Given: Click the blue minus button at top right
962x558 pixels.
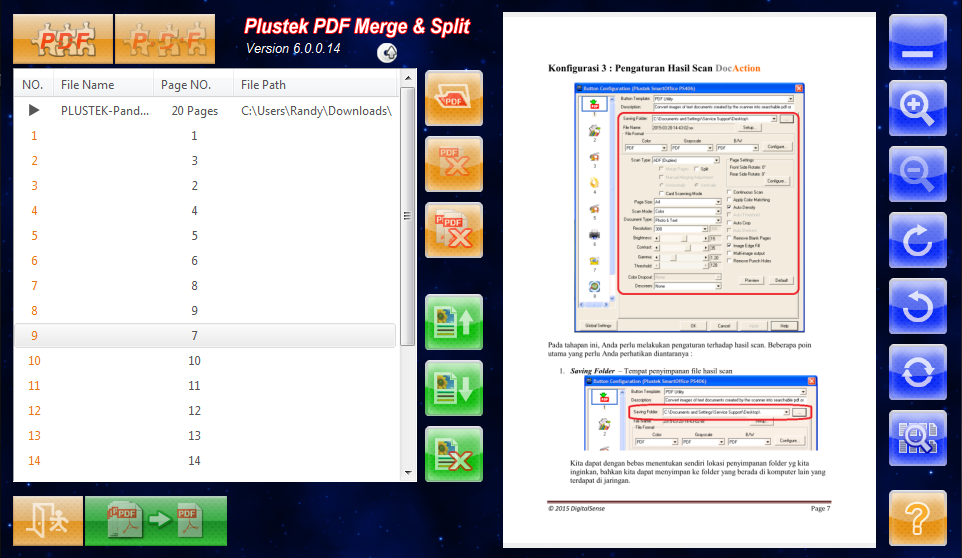Looking at the screenshot, I should click(x=918, y=42).
